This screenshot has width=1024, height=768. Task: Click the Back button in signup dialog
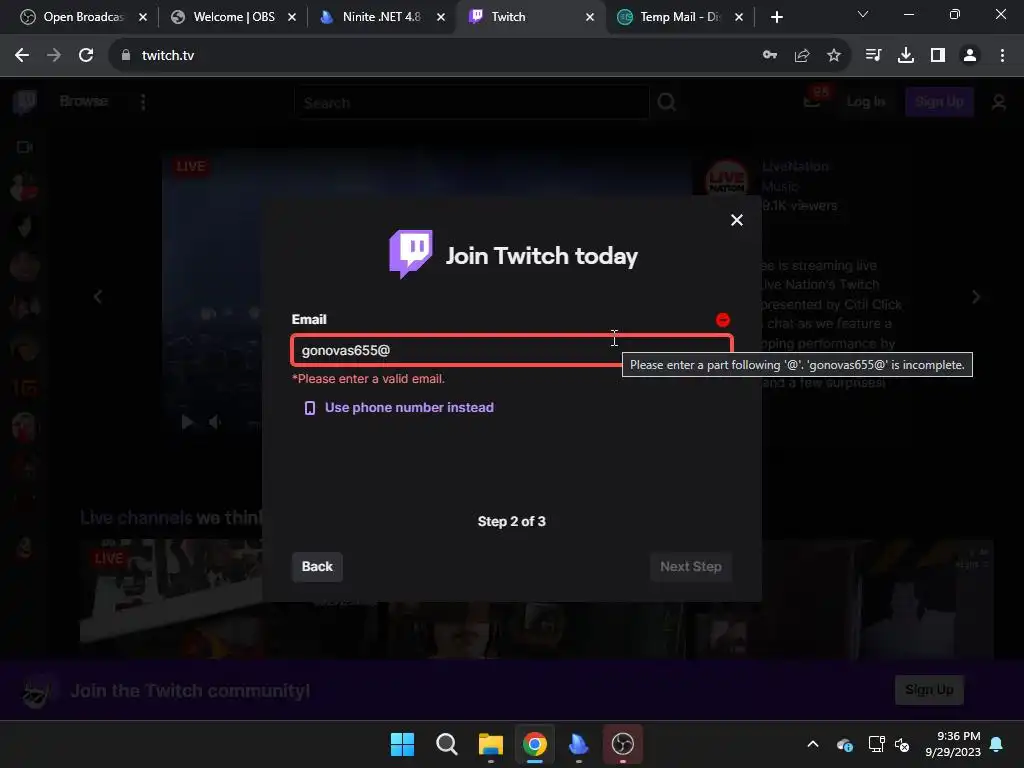coord(317,566)
